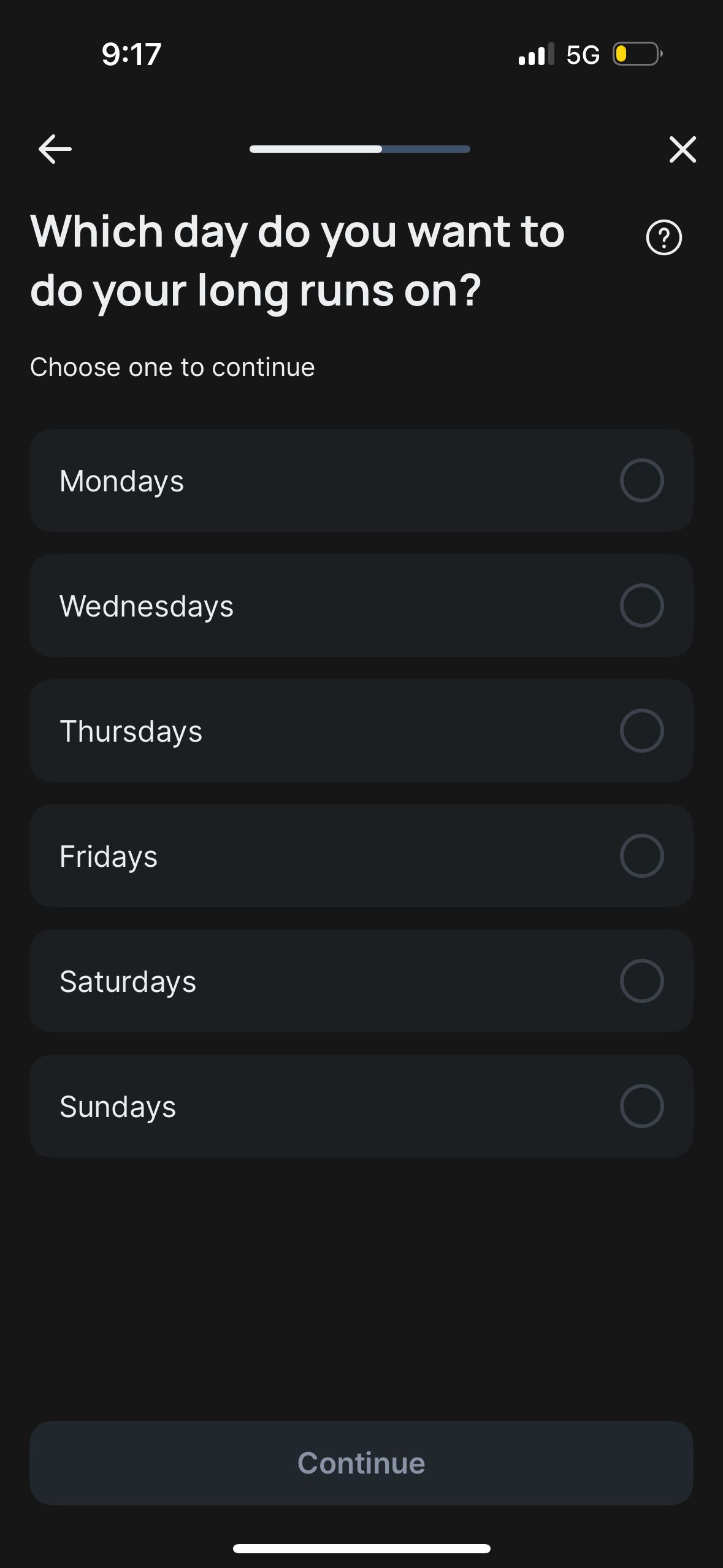Viewport: 723px width, 1568px height.
Task: Tap the home indicator bar
Action: pos(361,1548)
